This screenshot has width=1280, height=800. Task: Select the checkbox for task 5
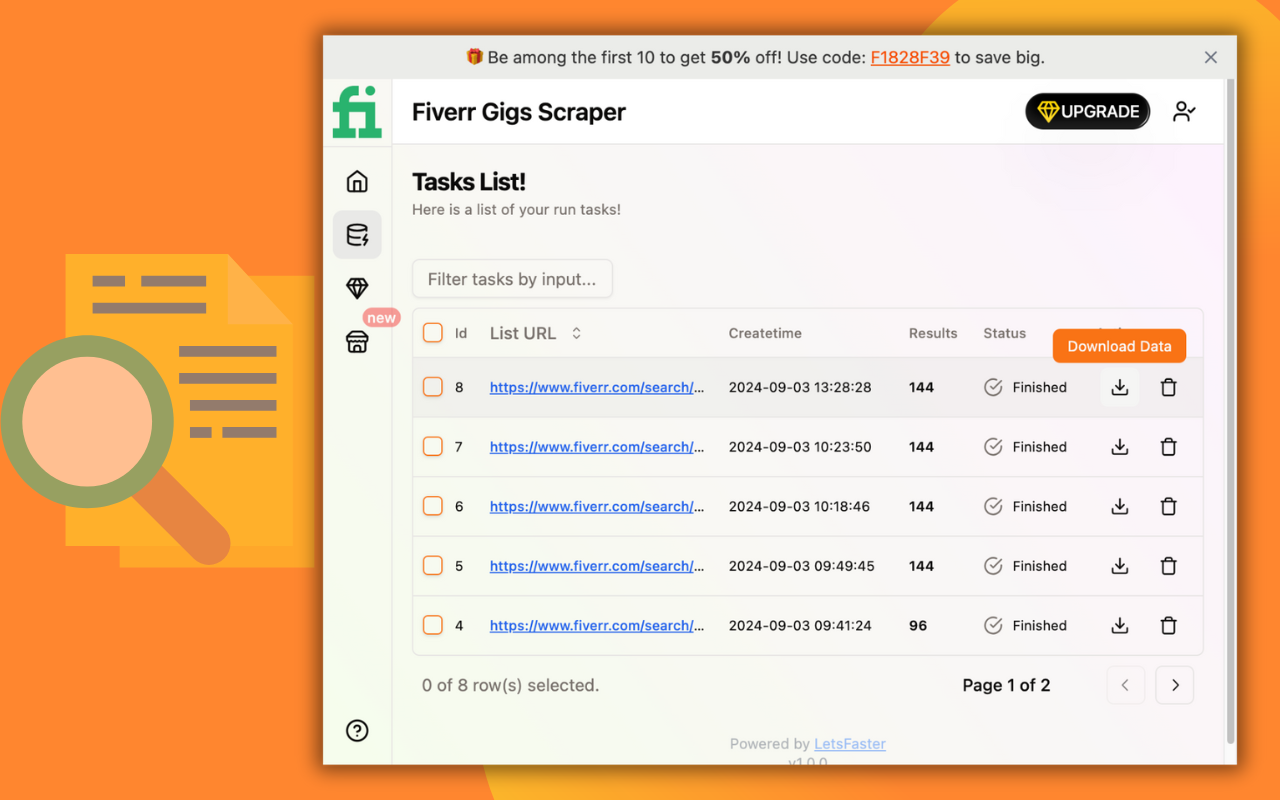point(432,566)
